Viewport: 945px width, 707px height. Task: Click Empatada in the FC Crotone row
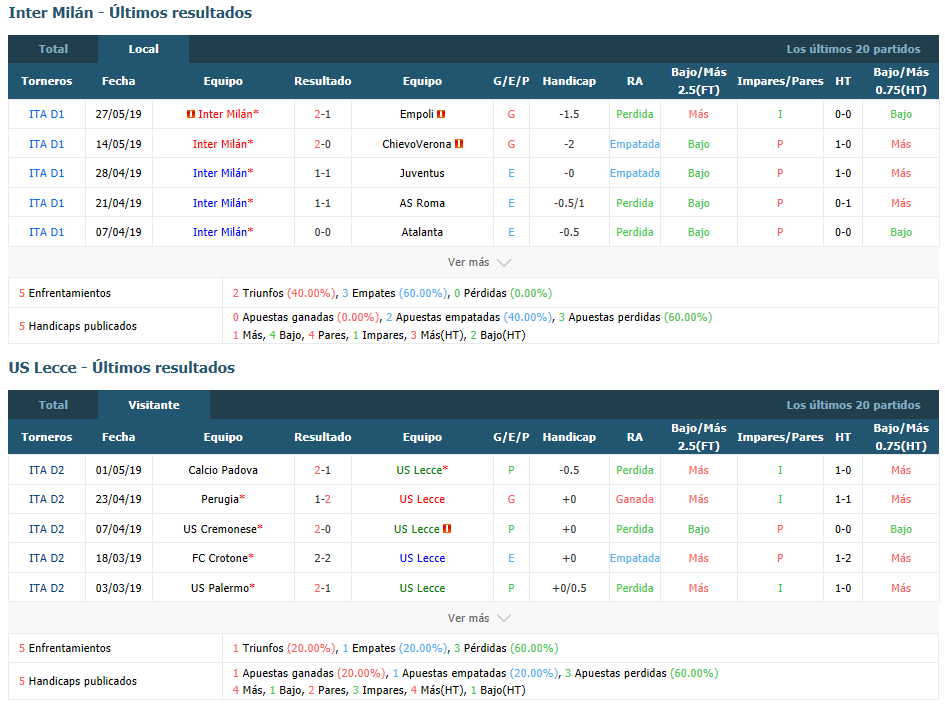click(x=635, y=558)
